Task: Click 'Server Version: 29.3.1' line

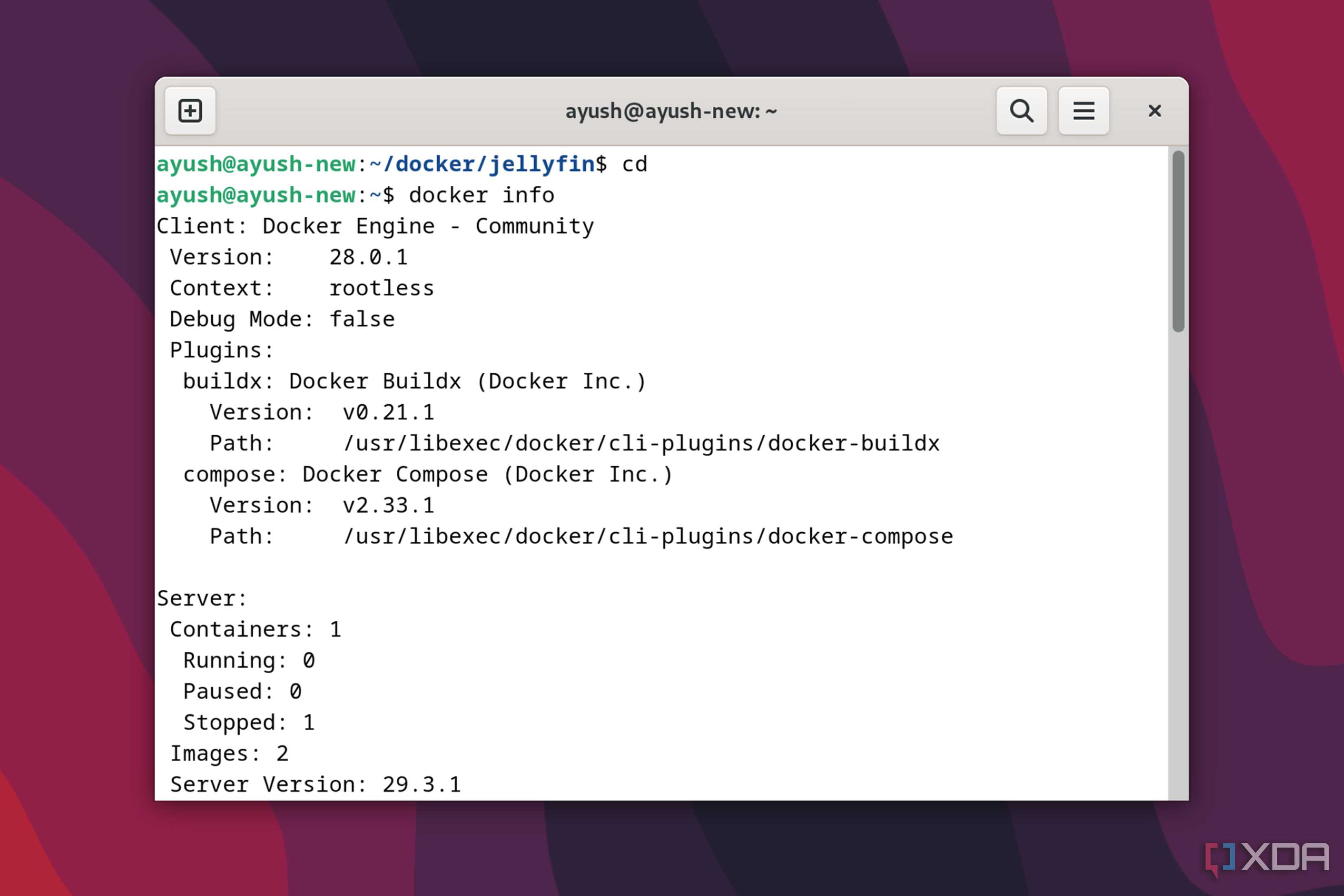Action: click(315, 785)
